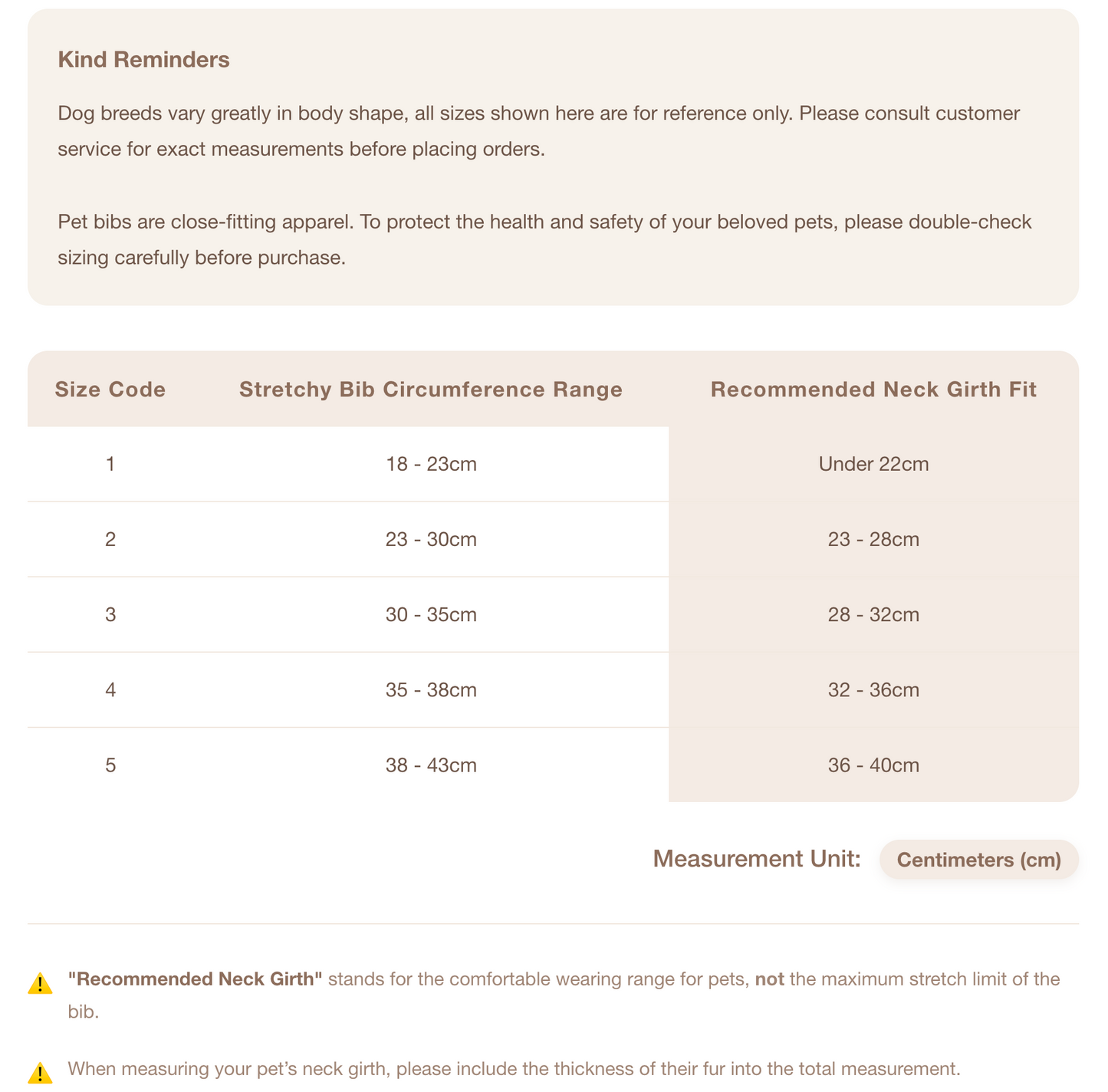The image size is (1108, 1092).
Task: Click the Size Code column header
Action: (110, 390)
